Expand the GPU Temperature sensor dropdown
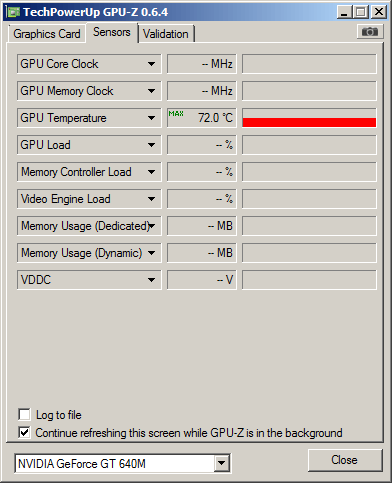Viewport: 392px width, 483px height. (x=151, y=118)
